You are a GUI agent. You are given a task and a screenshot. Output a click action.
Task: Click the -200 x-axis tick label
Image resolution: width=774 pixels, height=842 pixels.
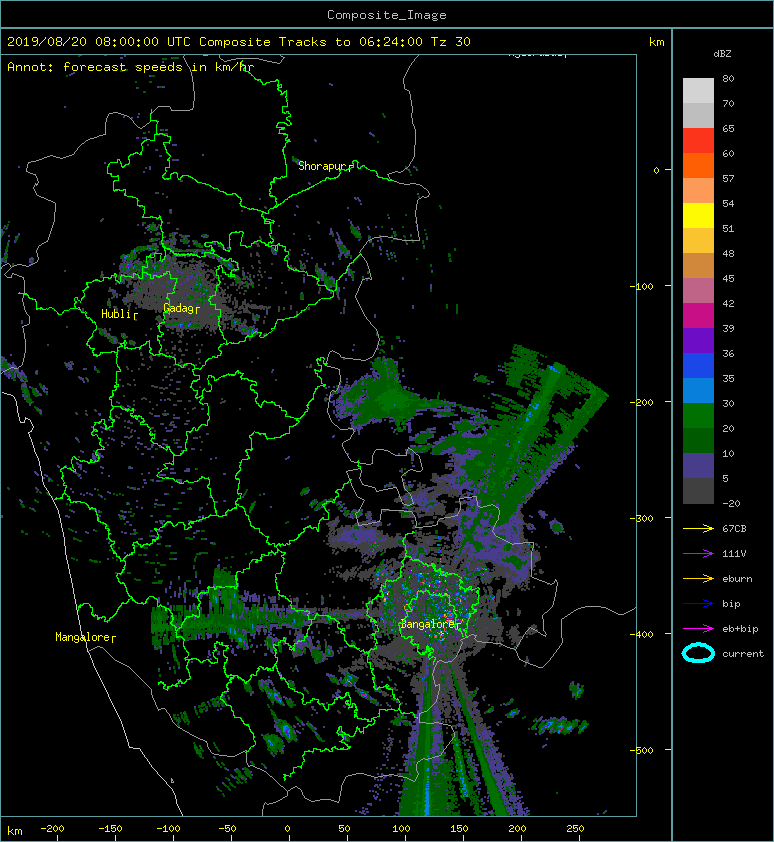(52, 829)
